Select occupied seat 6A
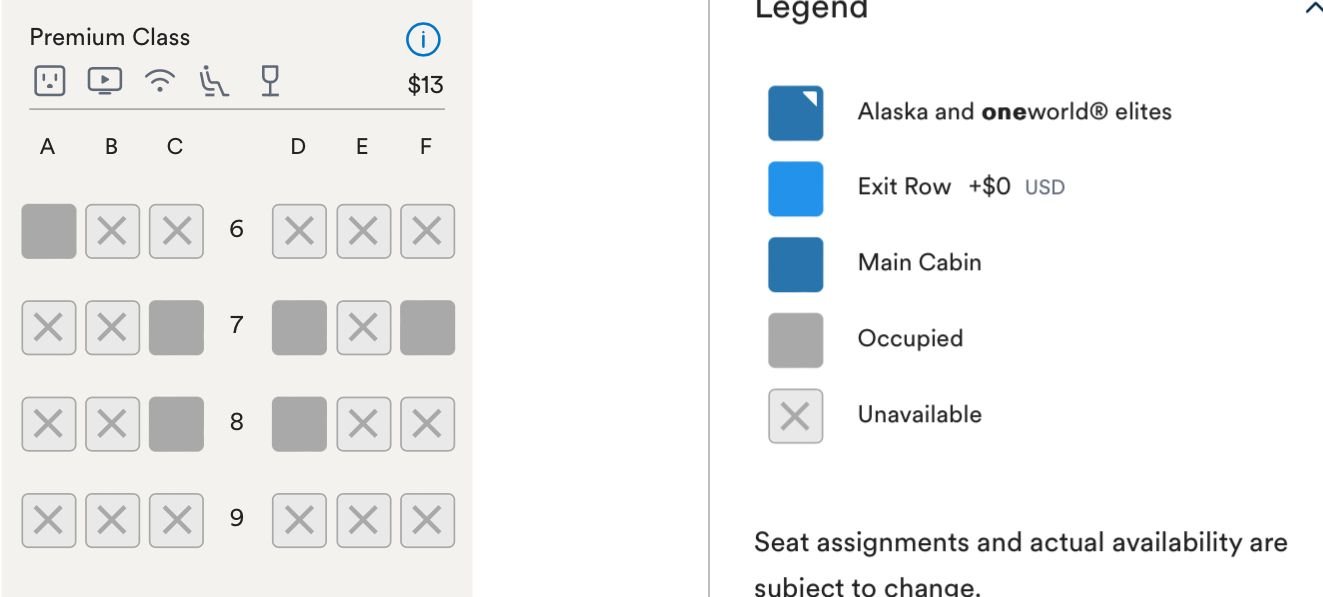Screen dimensions: 1323x597 [49, 231]
